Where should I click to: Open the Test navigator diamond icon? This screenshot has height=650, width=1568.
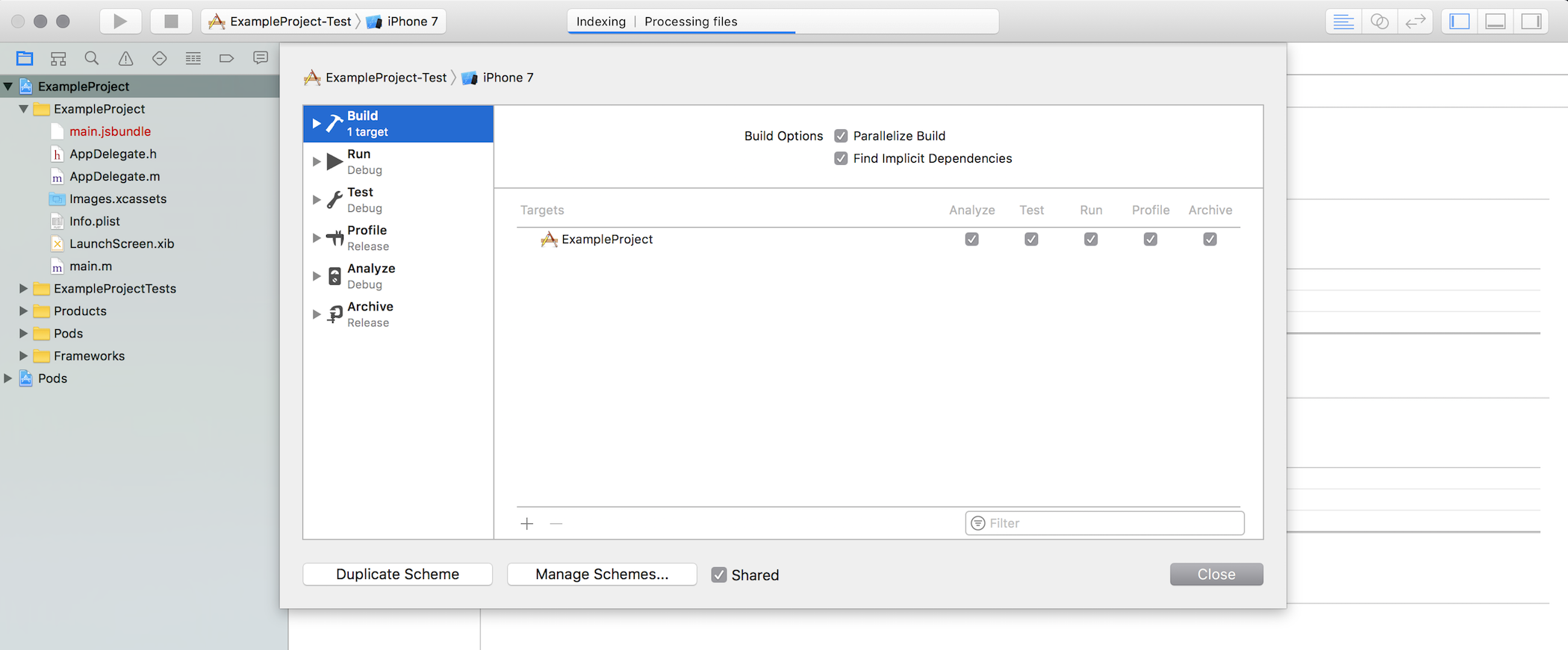(159, 58)
